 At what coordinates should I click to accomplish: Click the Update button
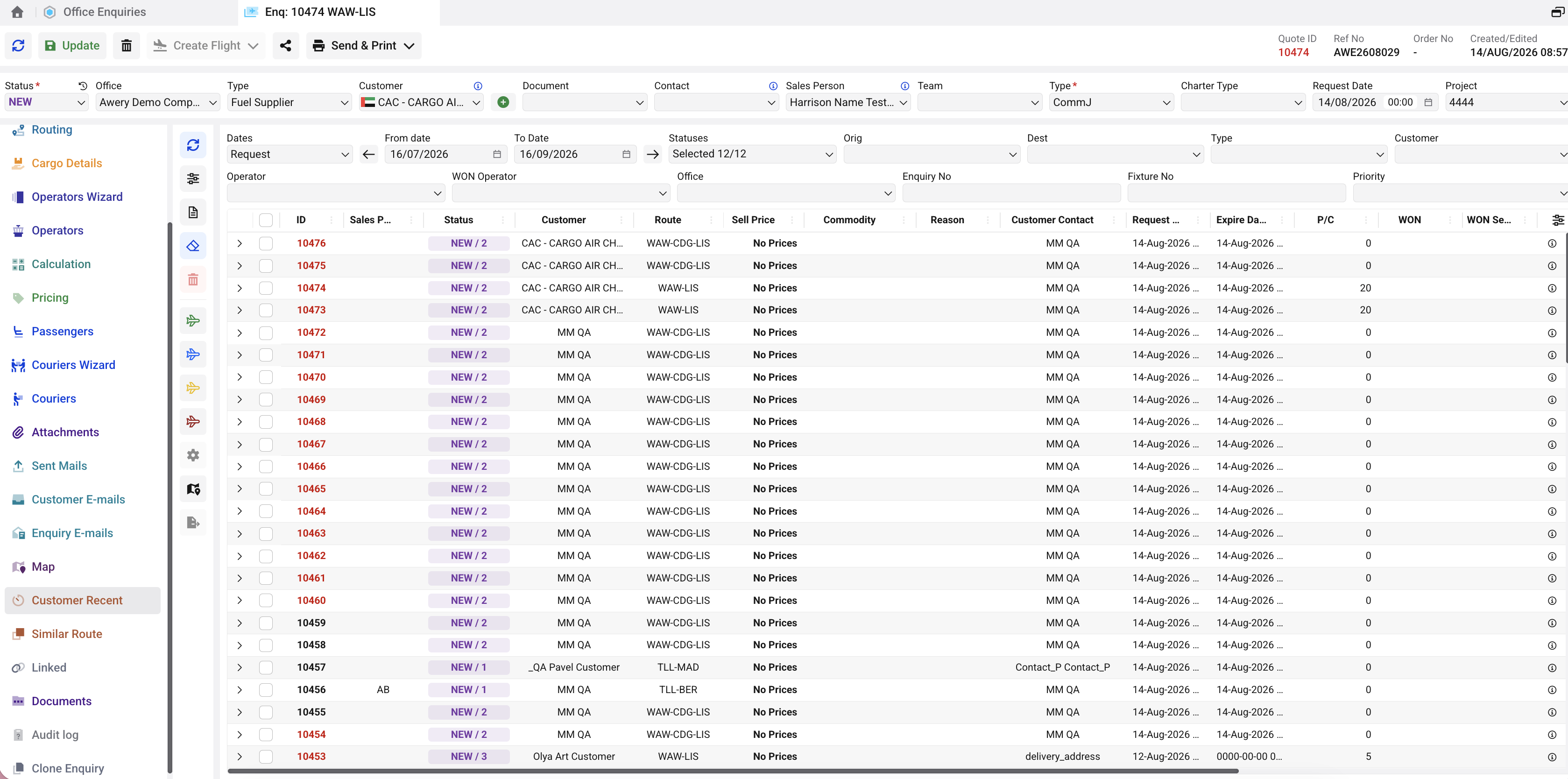[x=72, y=46]
